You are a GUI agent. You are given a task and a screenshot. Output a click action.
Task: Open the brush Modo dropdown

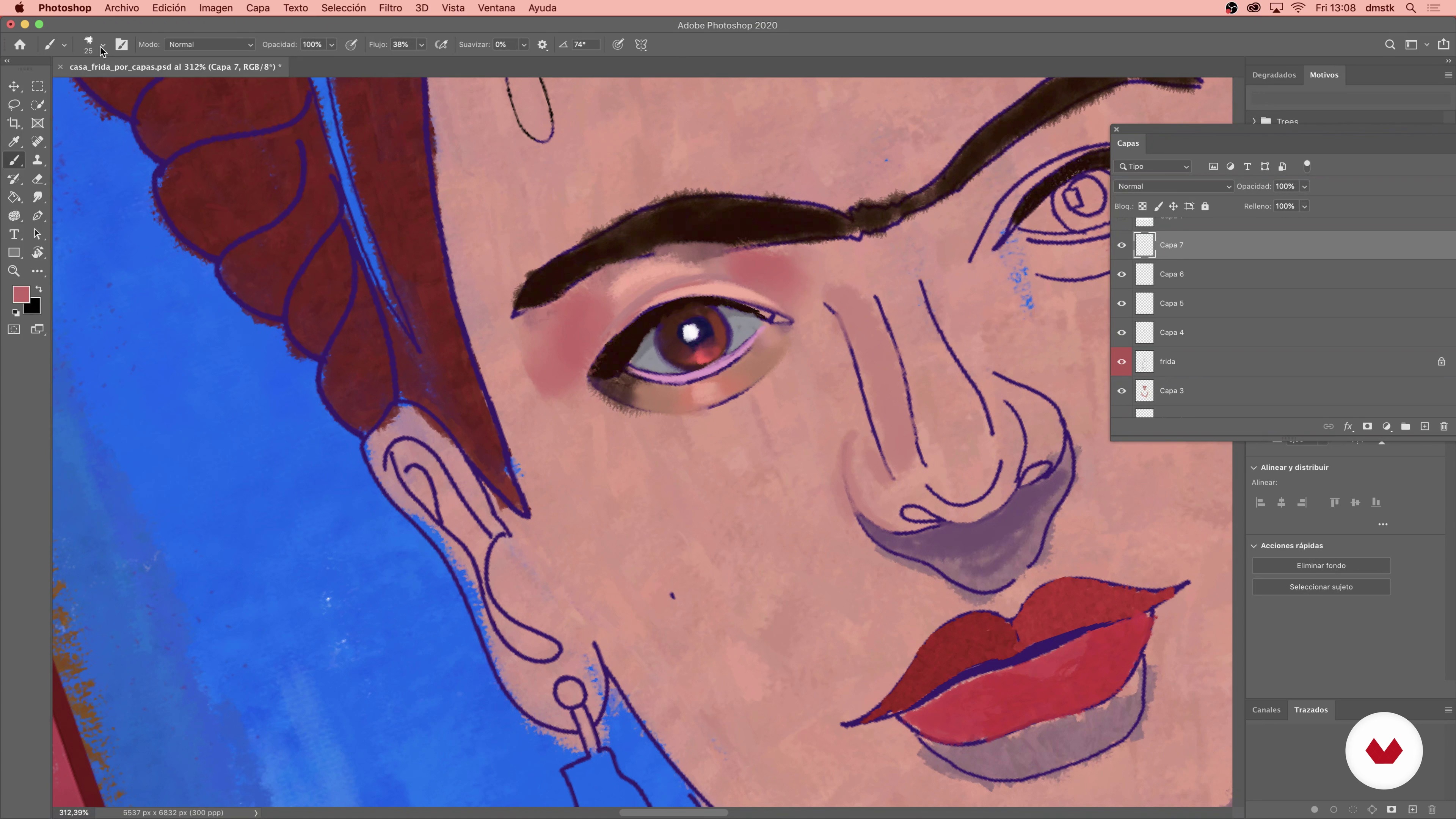point(210,45)
